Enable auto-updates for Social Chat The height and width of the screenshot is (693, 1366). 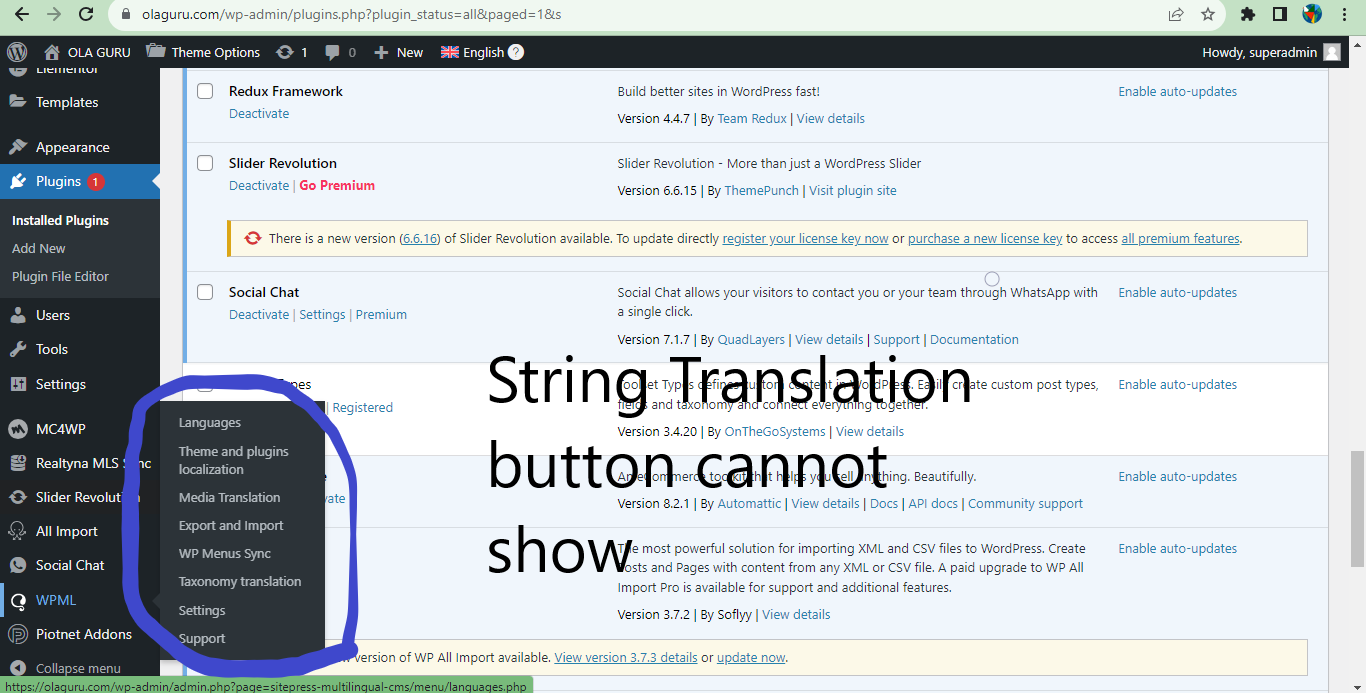tap(1177, 292)
